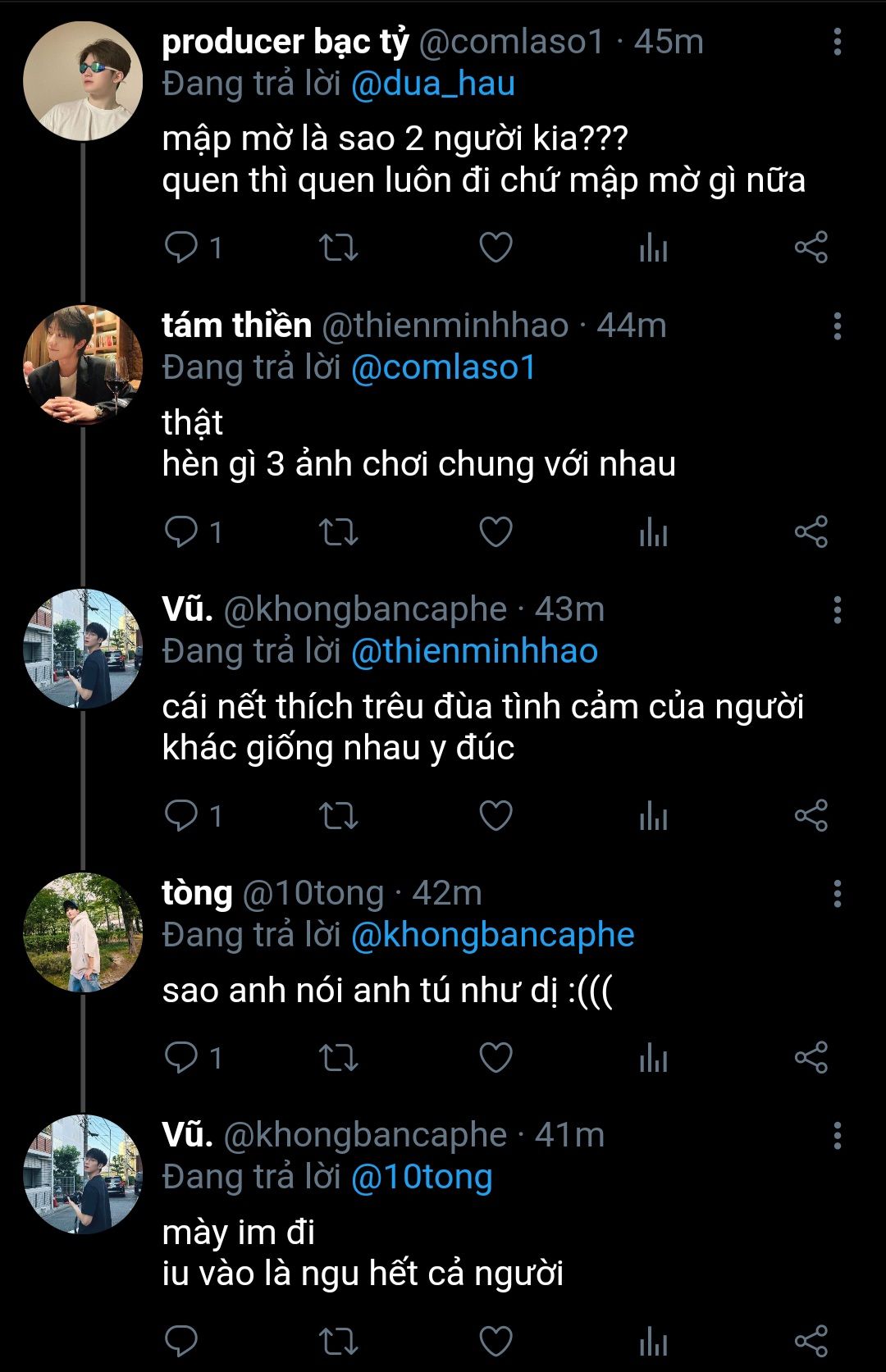Screen dimensions: 886x1372
Task: Open tòng's avatar photo
Action: click(83, 932)
